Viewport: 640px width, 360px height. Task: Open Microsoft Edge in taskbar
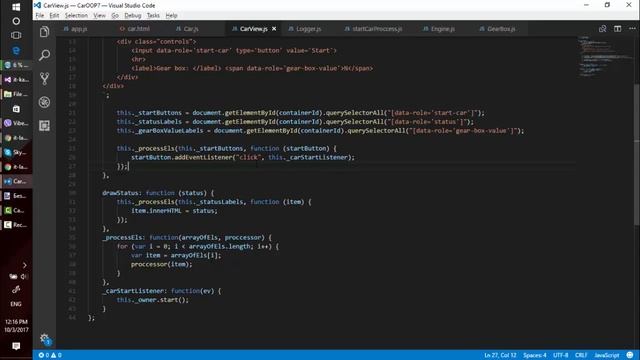(x=16, y=50)
